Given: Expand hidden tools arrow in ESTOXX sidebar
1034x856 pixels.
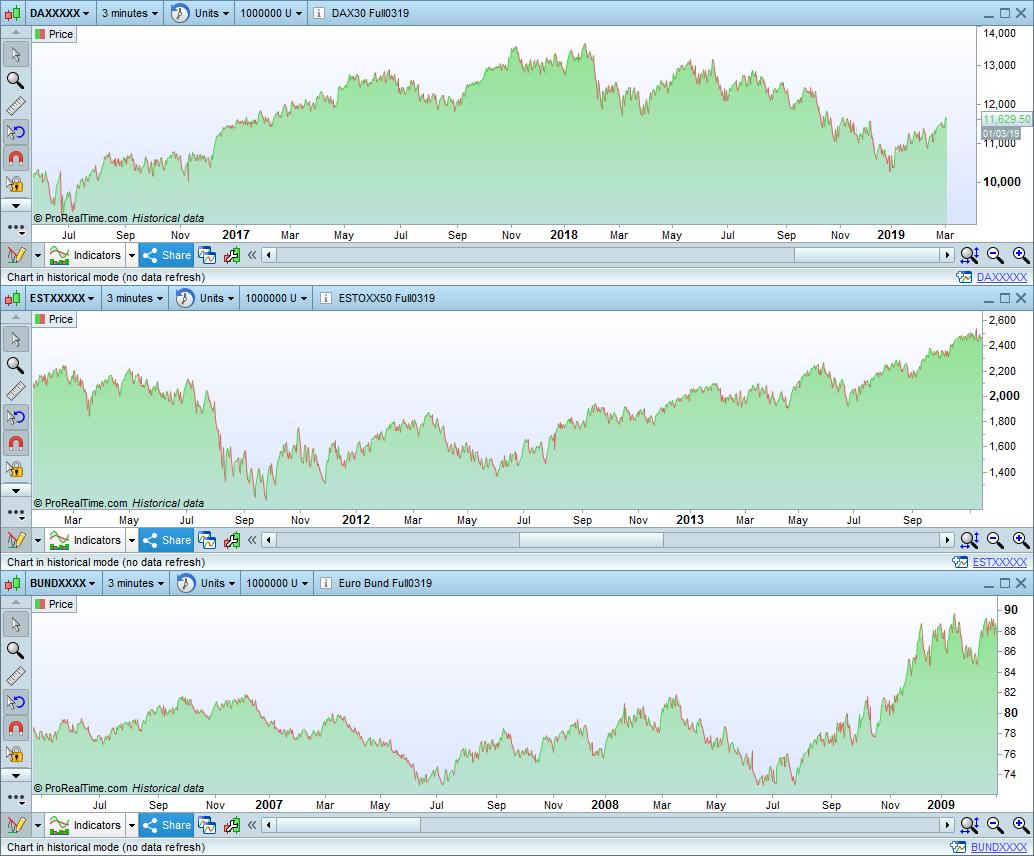Looking at the screenshot, I should [x=16, y=490].
